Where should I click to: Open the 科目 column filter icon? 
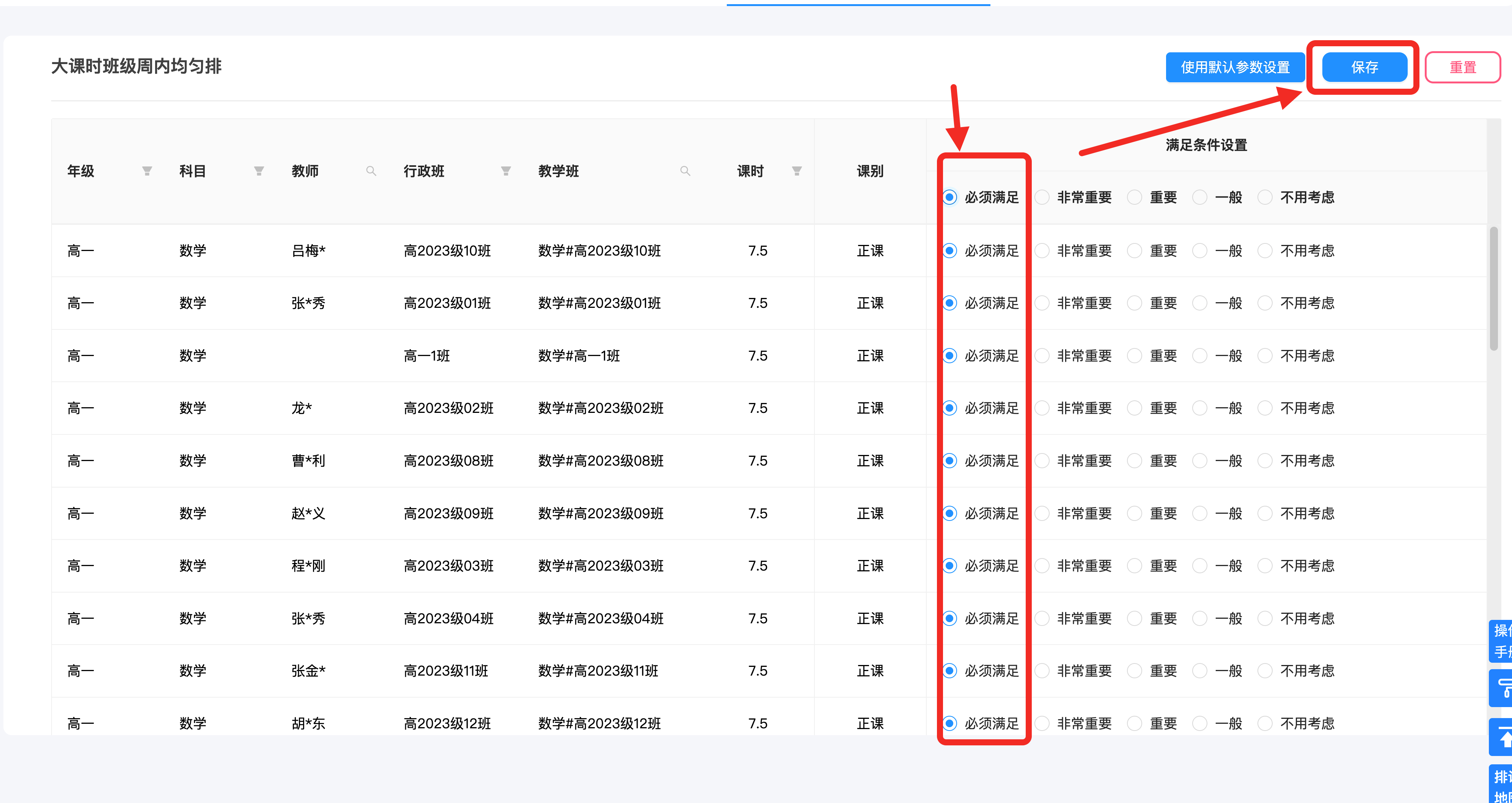[258, 171]
